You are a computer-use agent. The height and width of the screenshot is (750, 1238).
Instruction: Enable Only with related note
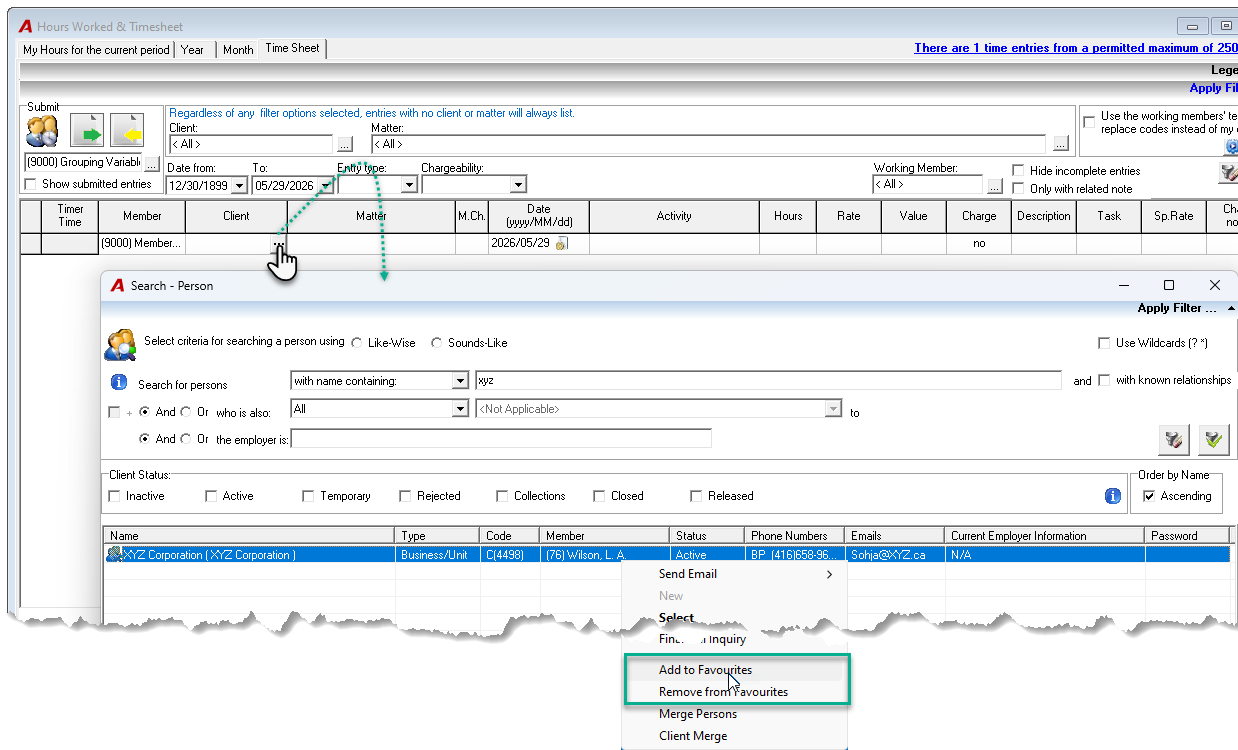[x=1019, y=189]
